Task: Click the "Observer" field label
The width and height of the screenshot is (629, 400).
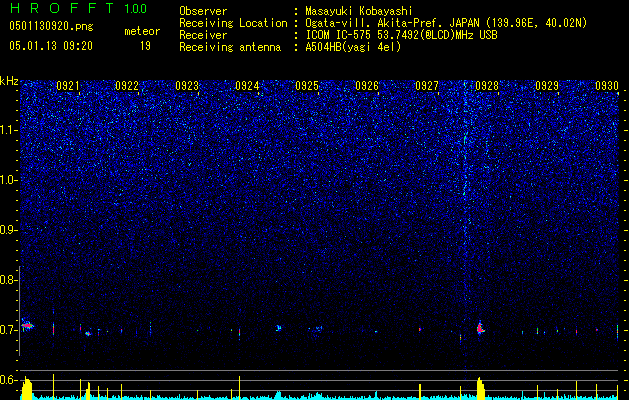Action: (203, 11)
